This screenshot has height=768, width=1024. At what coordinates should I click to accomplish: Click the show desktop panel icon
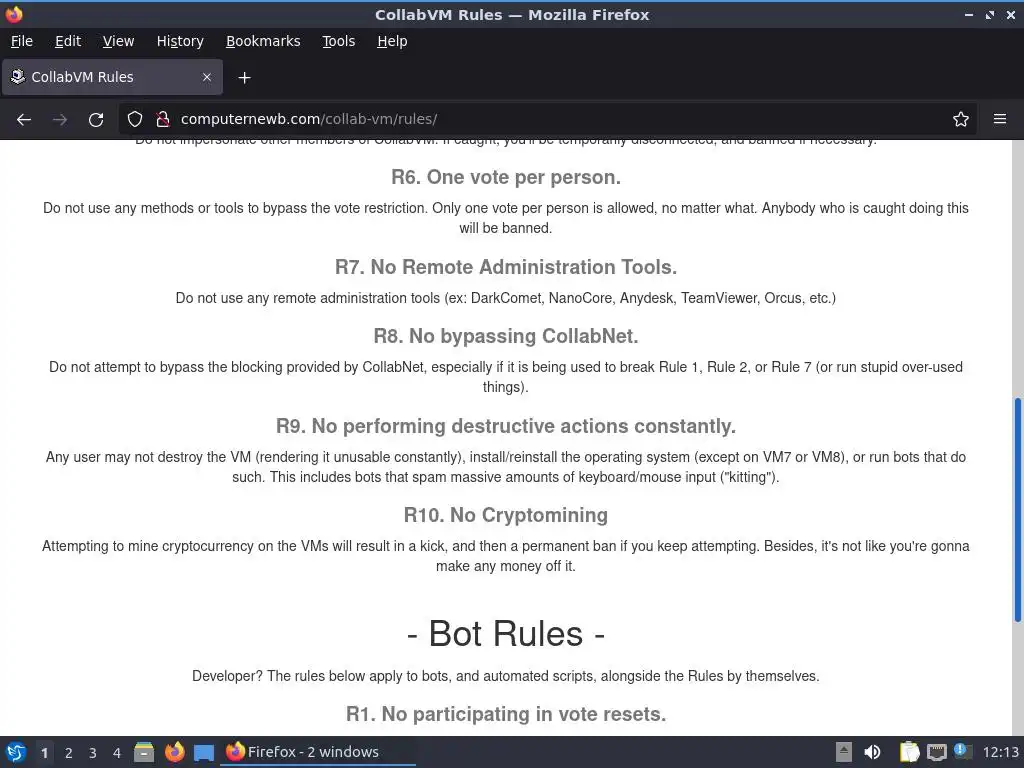pyautogui.click(x=204, y=752)
